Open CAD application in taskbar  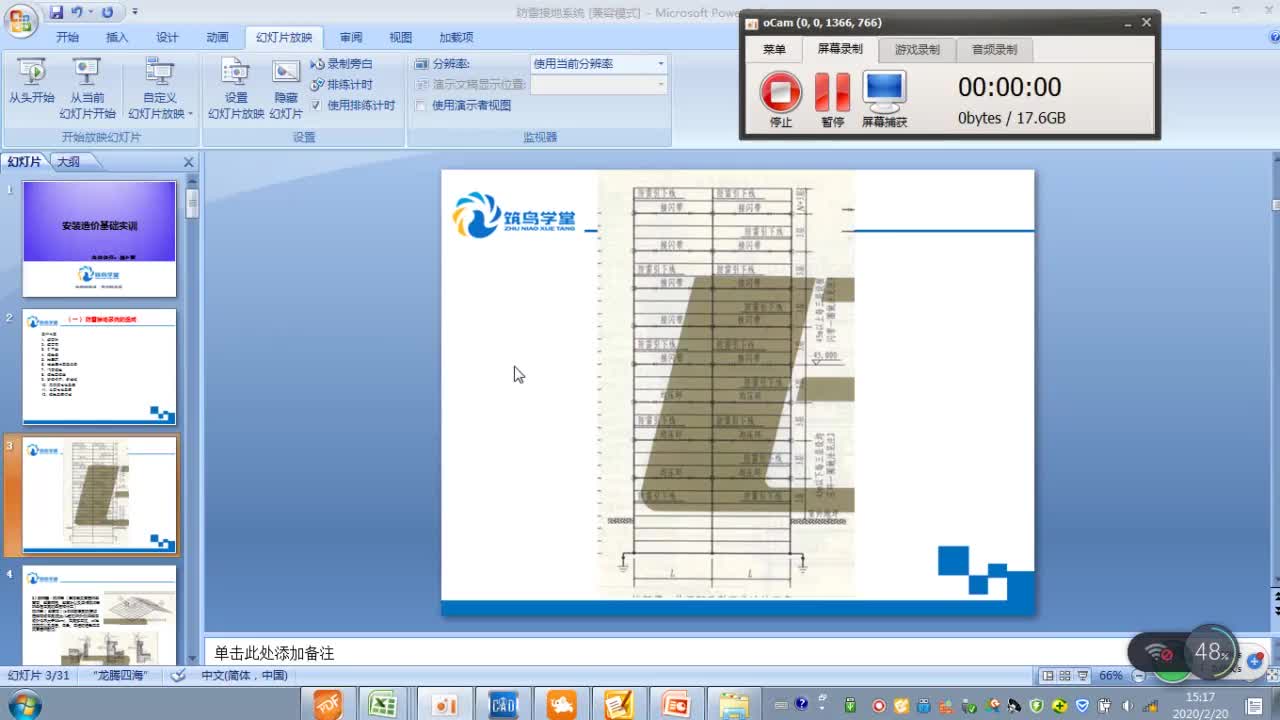pos(503,705)
